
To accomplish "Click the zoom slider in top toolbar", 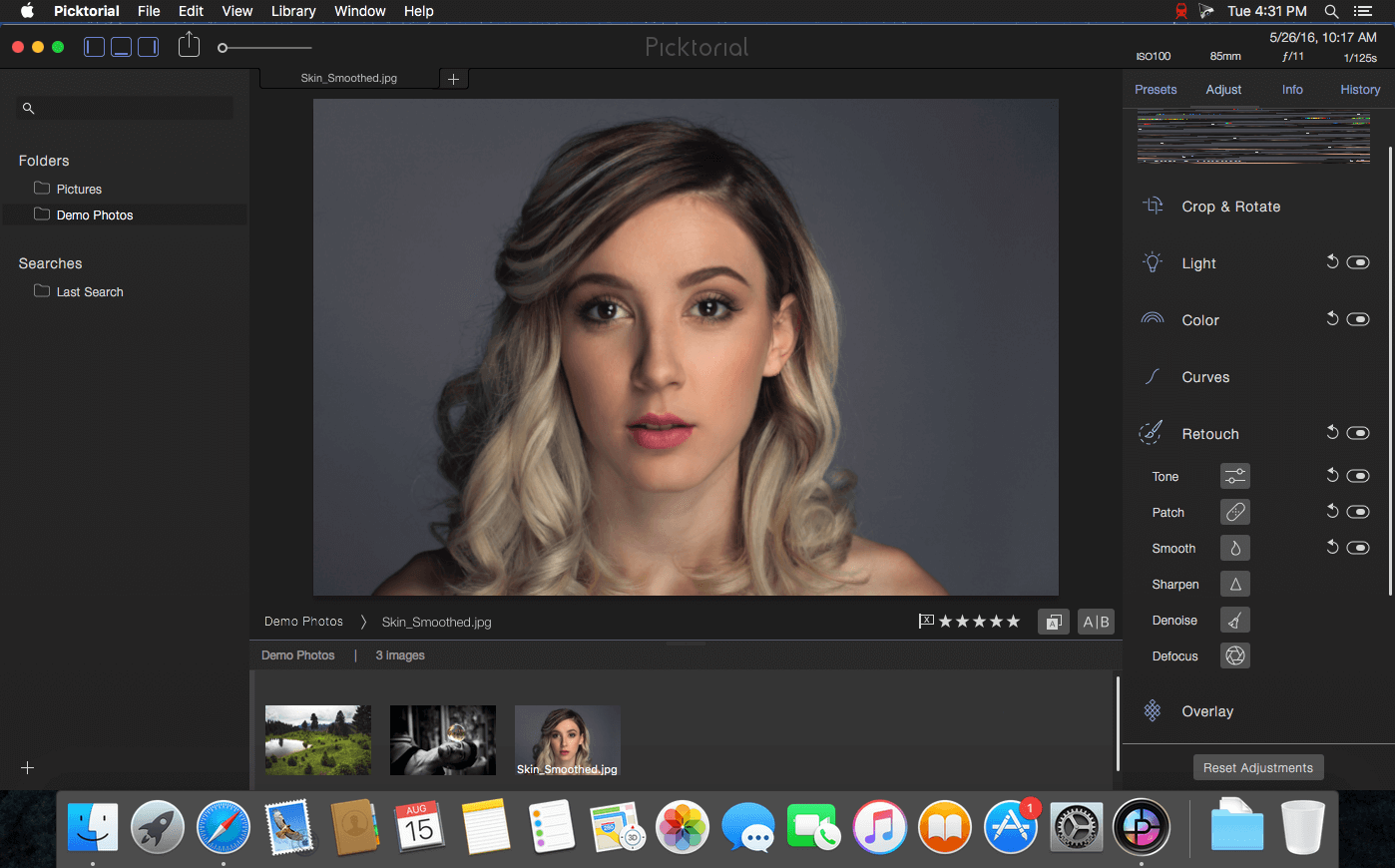I will click(x=265, y=48).
